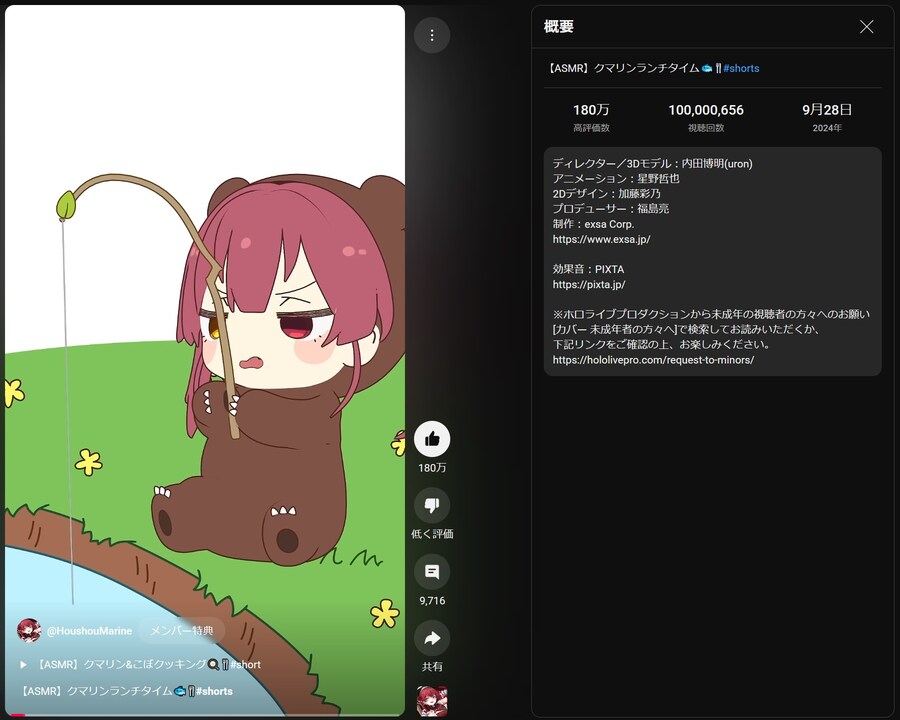Click the #shorts hashtag in video overlay title
Screen dimensions: 900x720
[x=214, y=691]
